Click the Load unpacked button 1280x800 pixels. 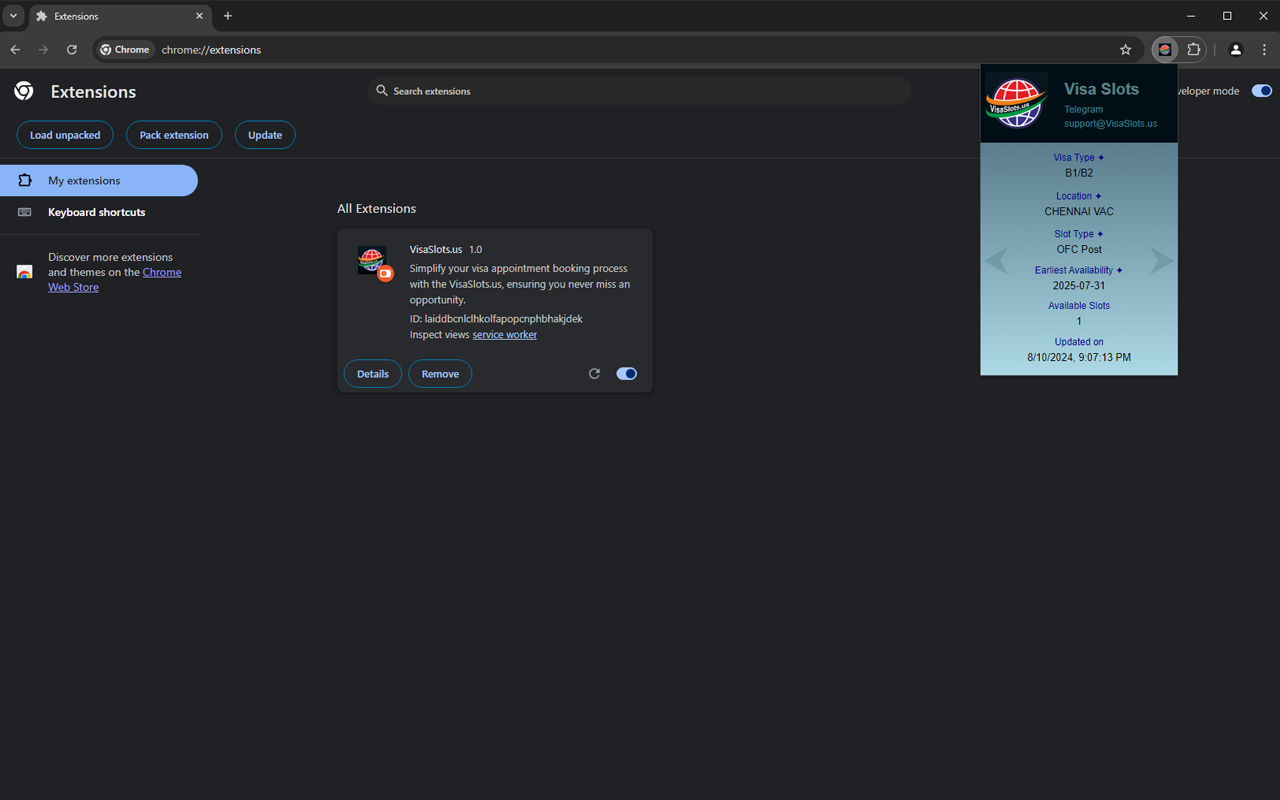(65, 135)
